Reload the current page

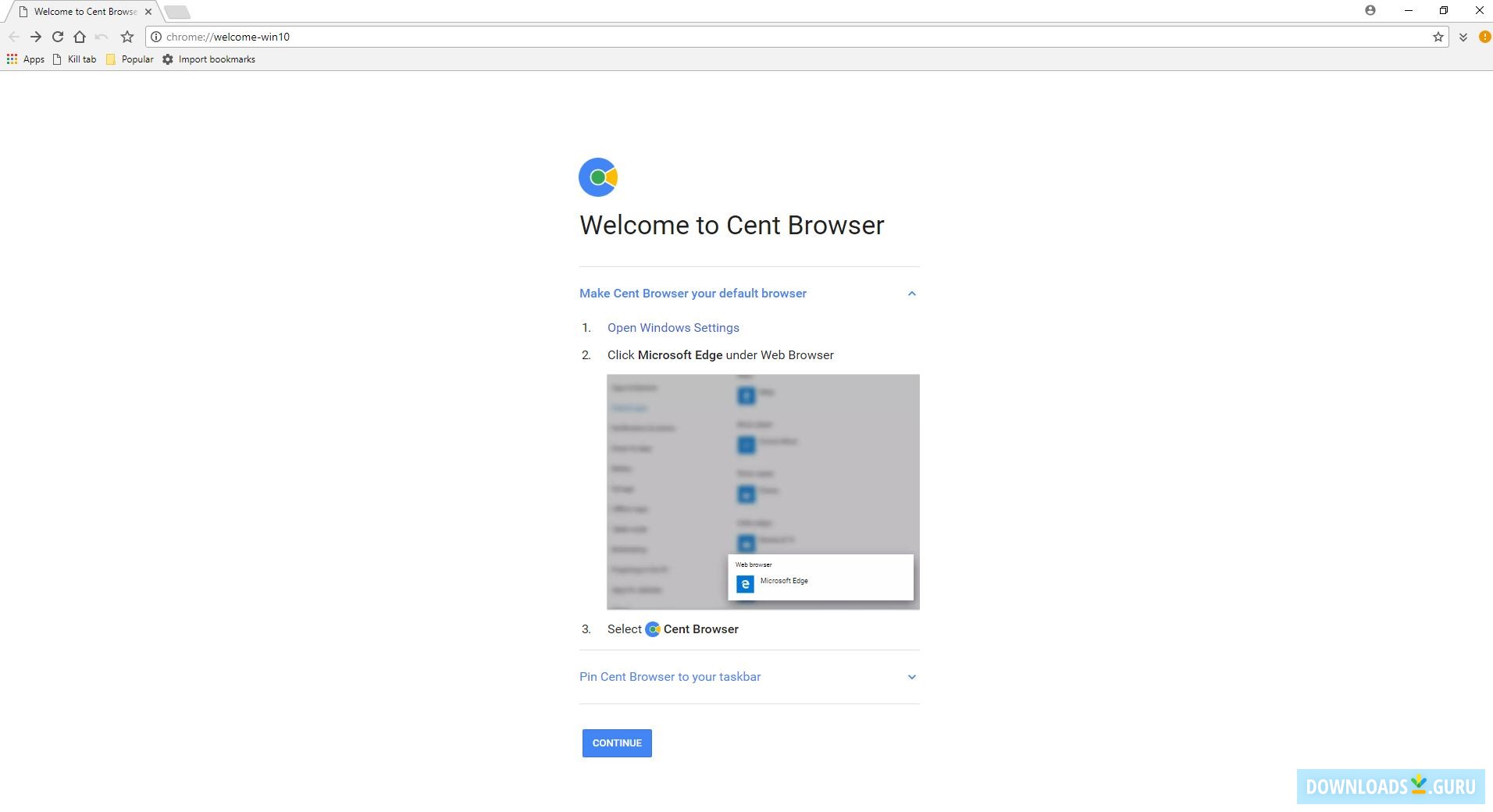(58, 37)
